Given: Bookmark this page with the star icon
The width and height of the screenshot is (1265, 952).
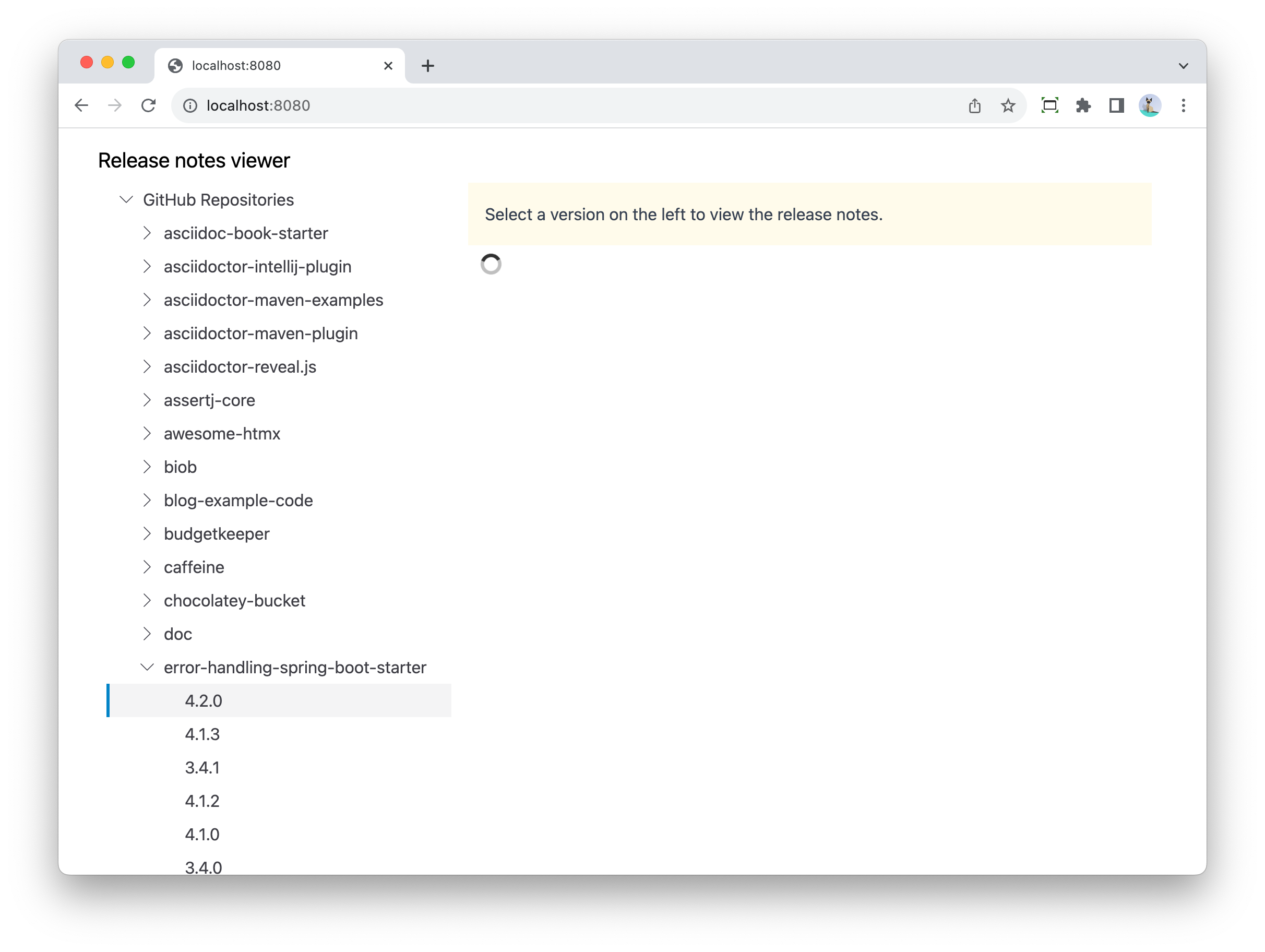Looking at the screenshot, I should pos(1008,105).
